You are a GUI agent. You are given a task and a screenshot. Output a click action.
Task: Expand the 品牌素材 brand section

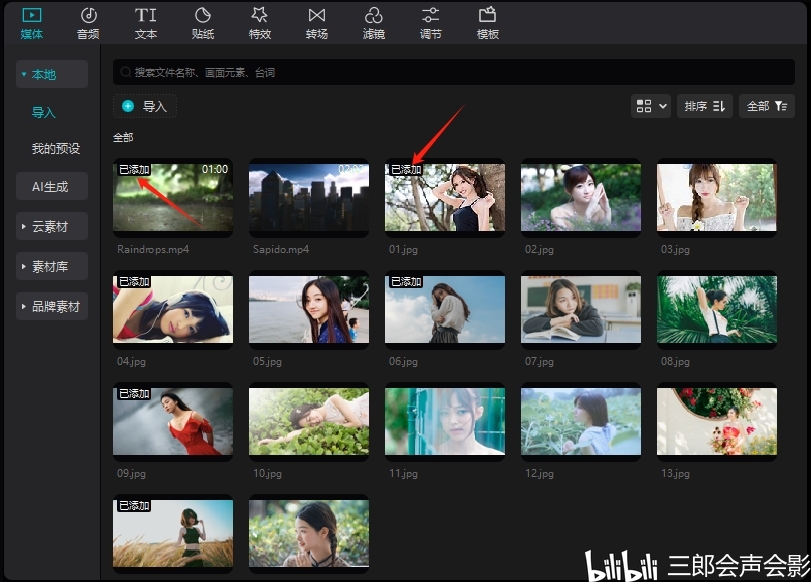(x=52, y=306)
